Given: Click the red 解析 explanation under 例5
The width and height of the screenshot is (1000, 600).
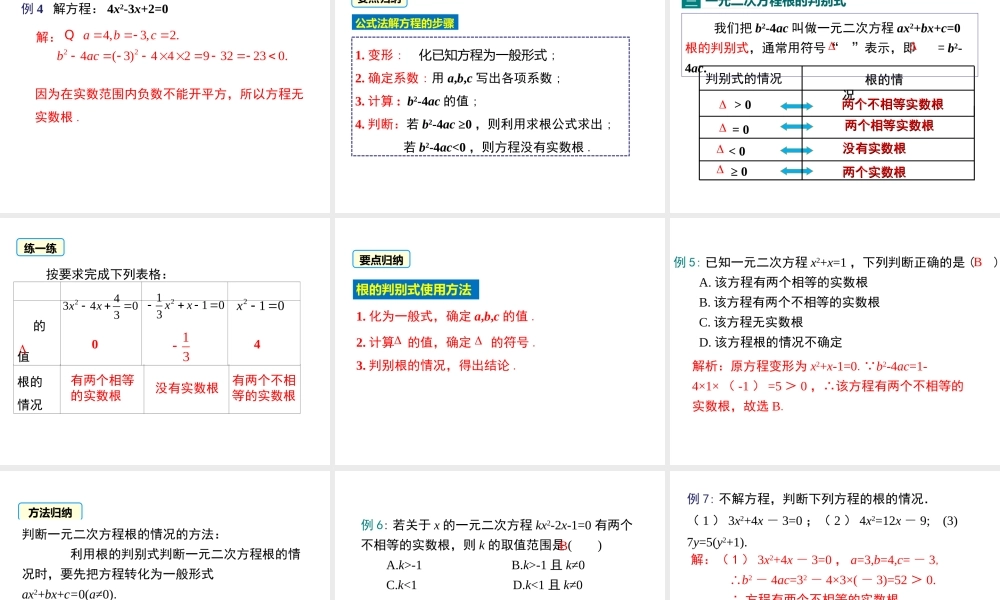Looking at the screenshot, I should (x=828, y=386).
